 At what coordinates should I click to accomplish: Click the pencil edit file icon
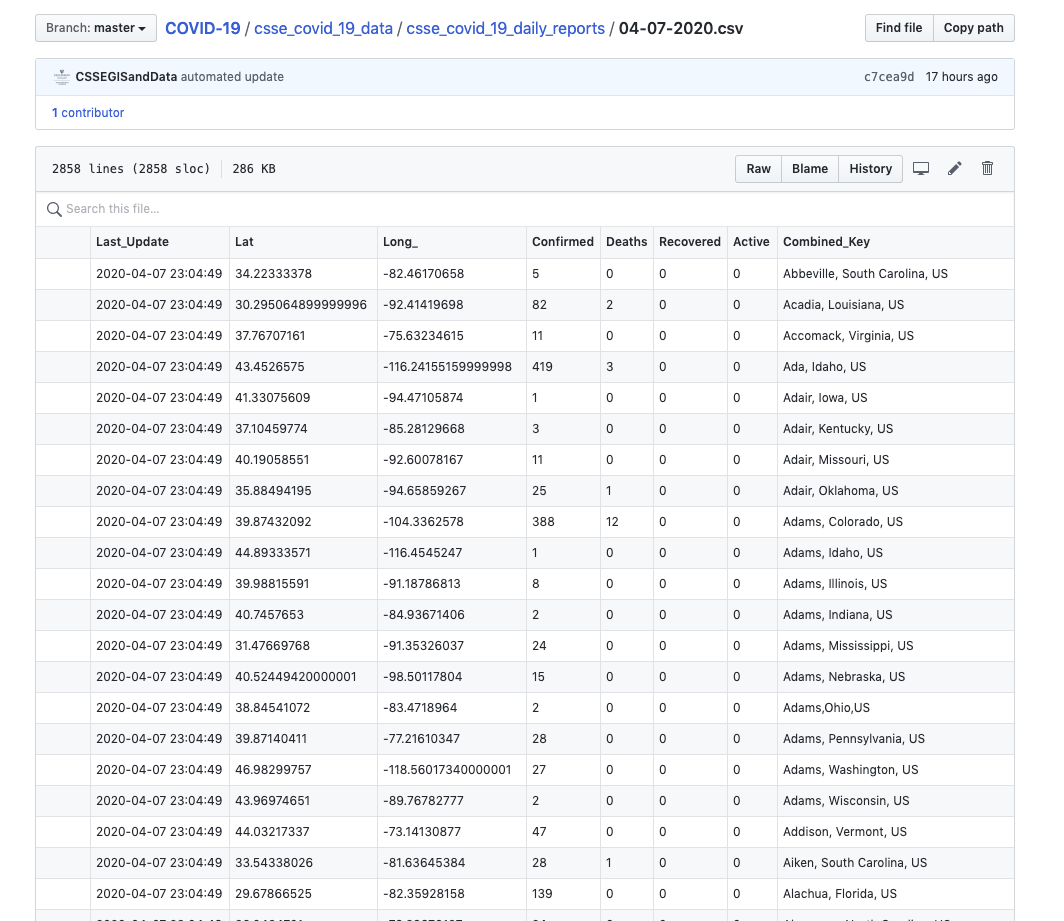click(955, 169)
